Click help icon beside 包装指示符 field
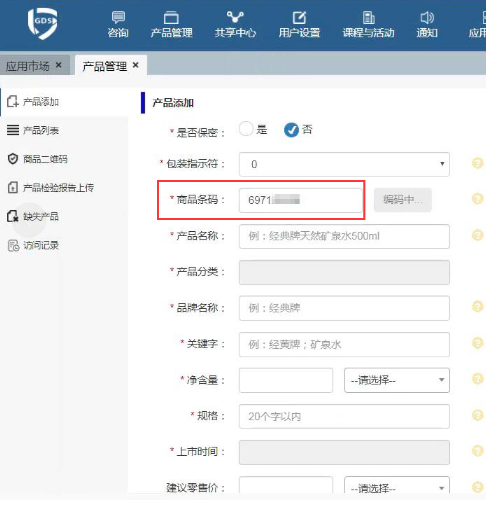The width and height of the screenshot is (486, 506). tap(477, 163)
